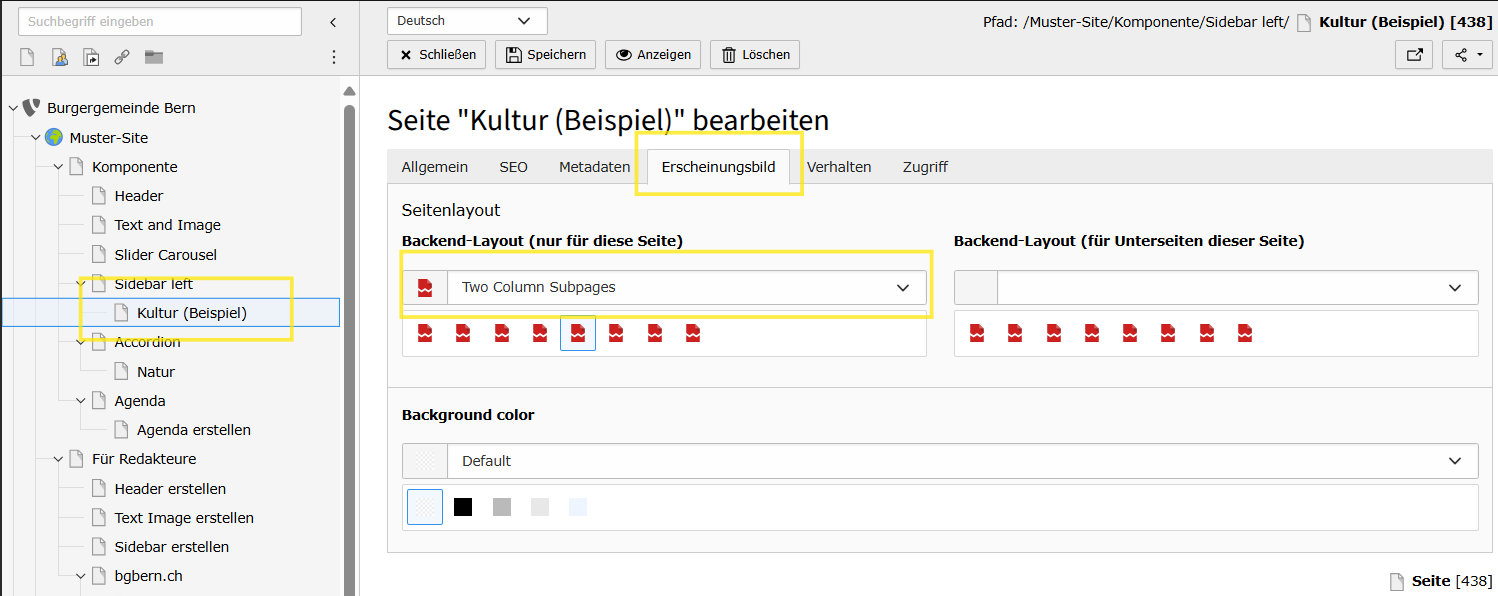
Task: Click the shortcut page icon in tree toolbar
Action: (91, 57)
